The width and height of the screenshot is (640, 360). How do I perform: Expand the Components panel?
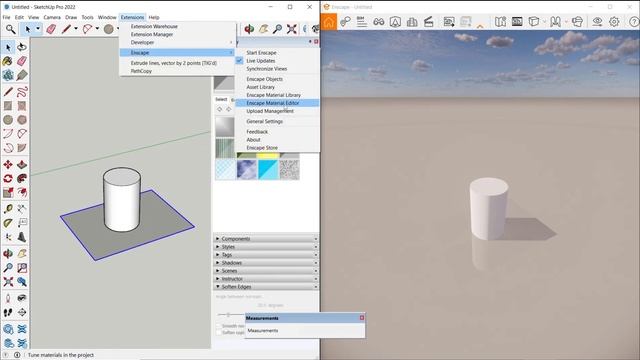(266, 238)
